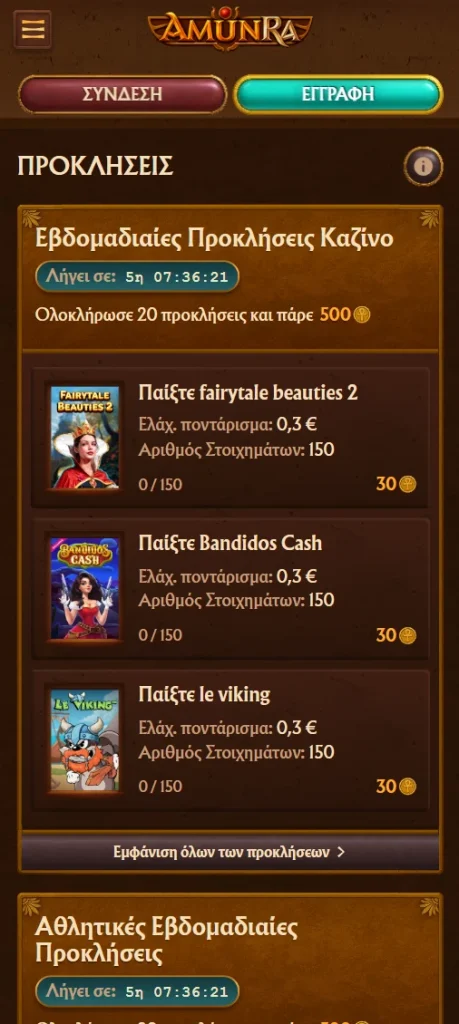
Task: Select the Παίξτε le viking challenge
Action: click(230, 740)
